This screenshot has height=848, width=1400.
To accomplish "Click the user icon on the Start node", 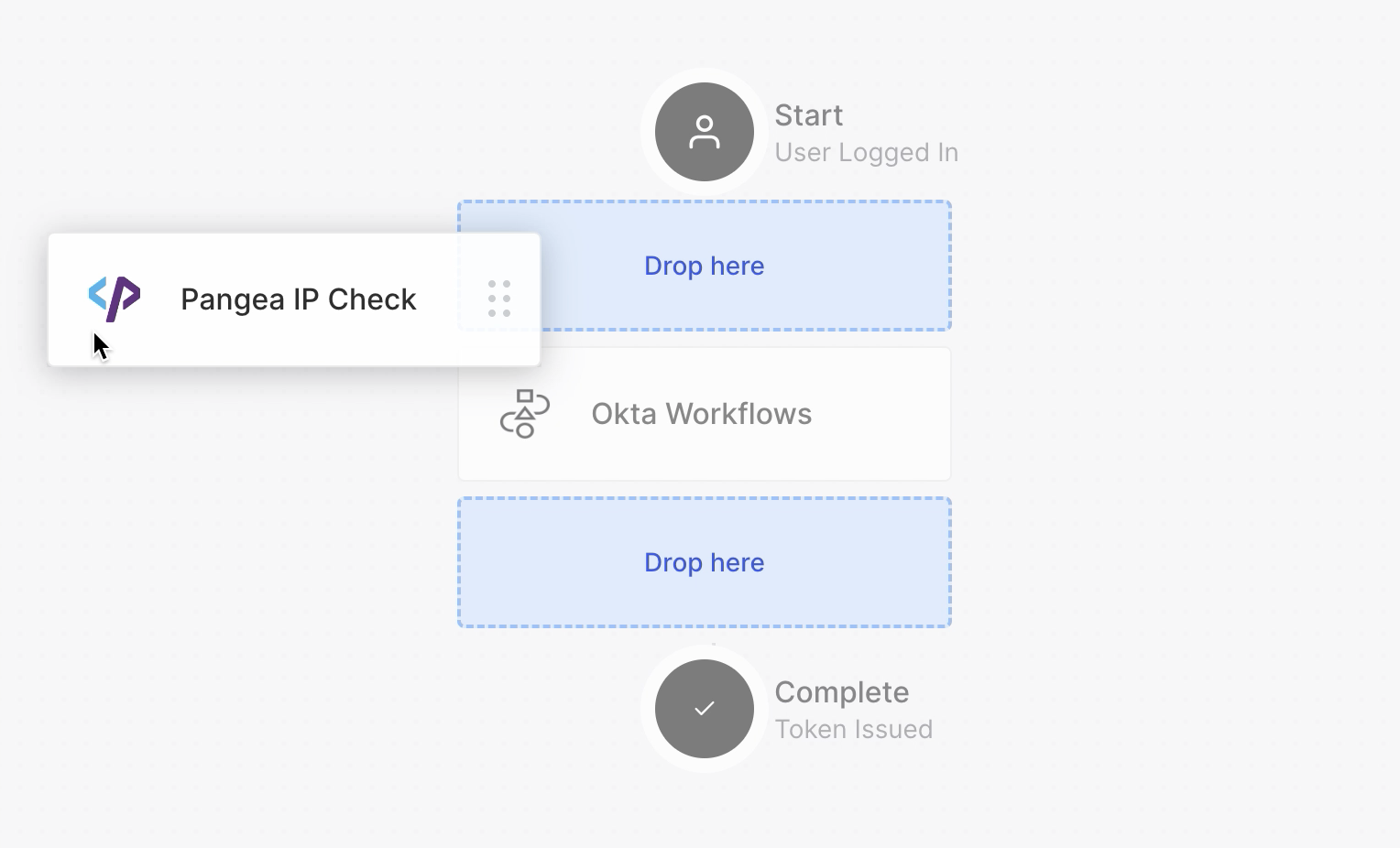I will pos(704,131).
